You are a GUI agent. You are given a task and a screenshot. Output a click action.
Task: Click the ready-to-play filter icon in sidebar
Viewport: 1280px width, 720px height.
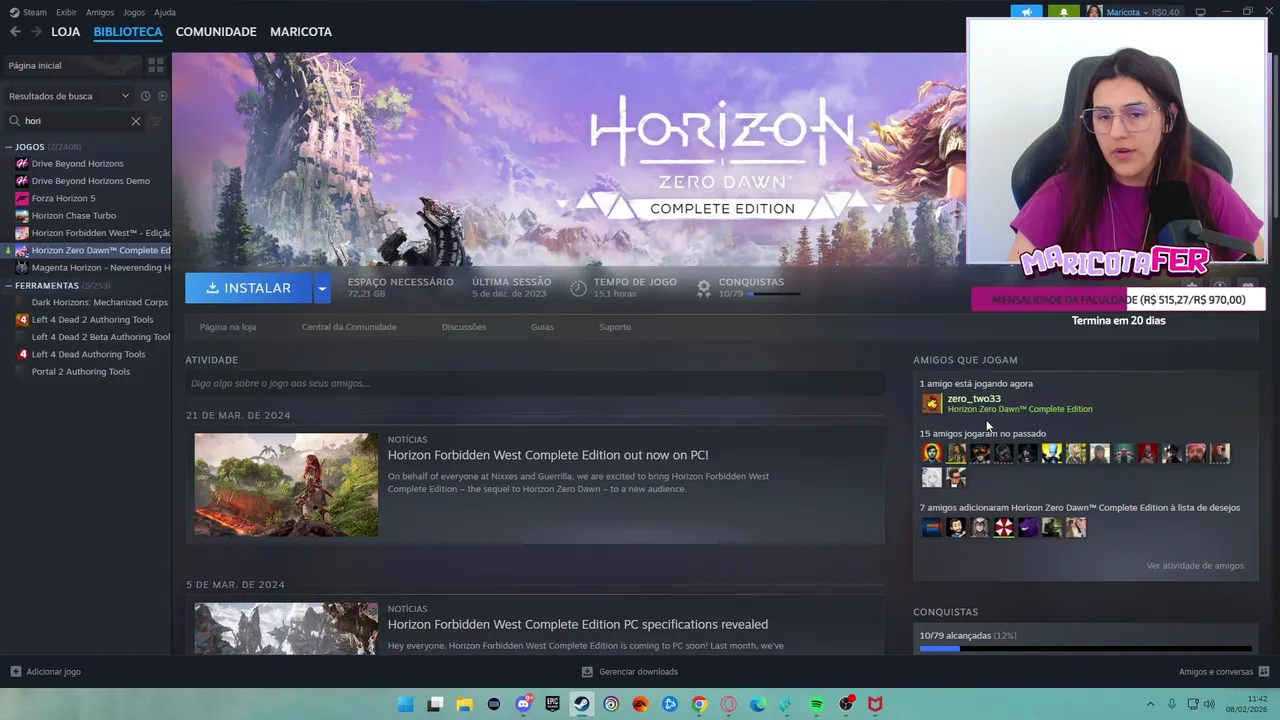[x=162, y=96]
